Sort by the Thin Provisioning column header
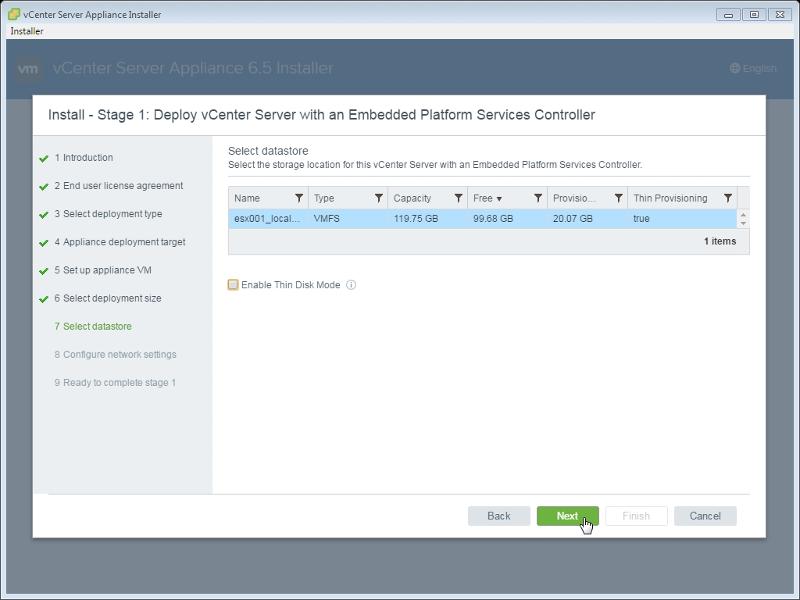Screen dimensions: 800x600 pos(670,198)
